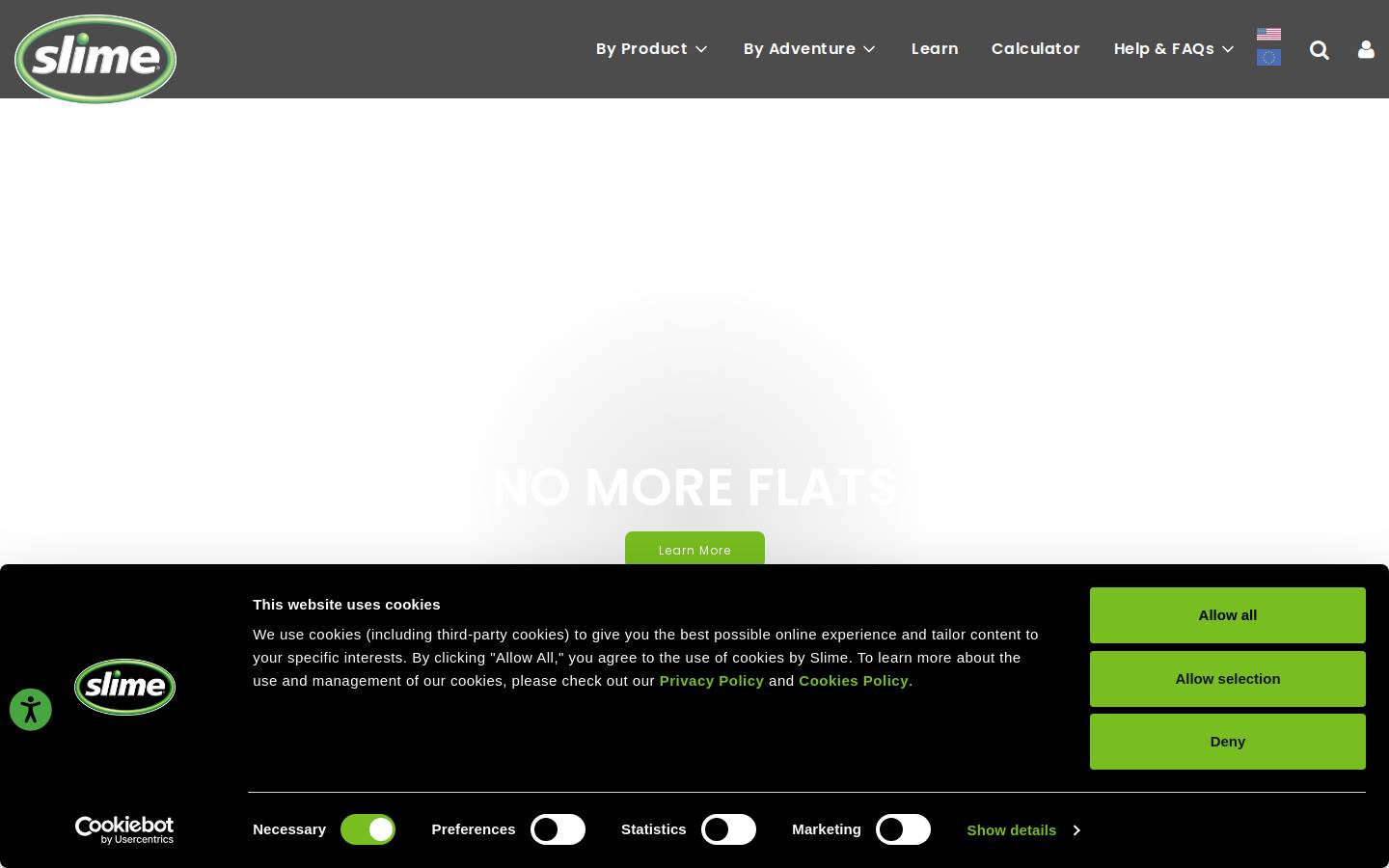Open the Cookiebot by Usercentrics logo

point(124,830)
